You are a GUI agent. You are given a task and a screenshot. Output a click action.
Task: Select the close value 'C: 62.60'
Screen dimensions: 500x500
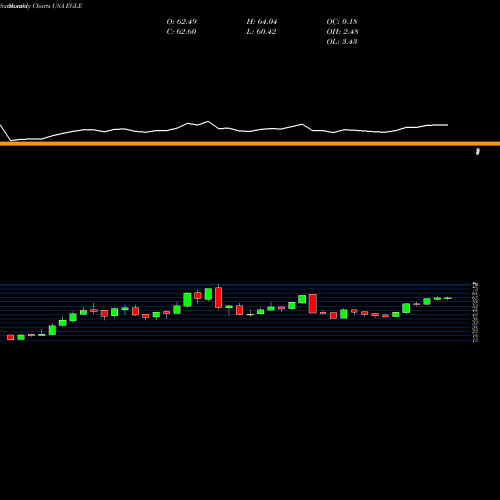tap(181, 32)
